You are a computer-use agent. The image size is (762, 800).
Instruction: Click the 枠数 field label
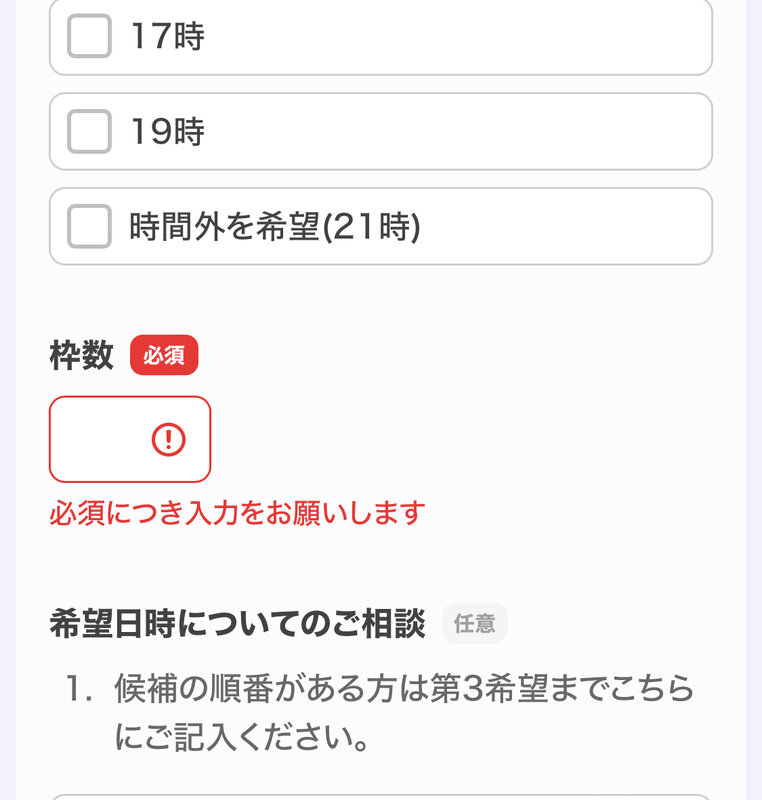pos(81,356)
